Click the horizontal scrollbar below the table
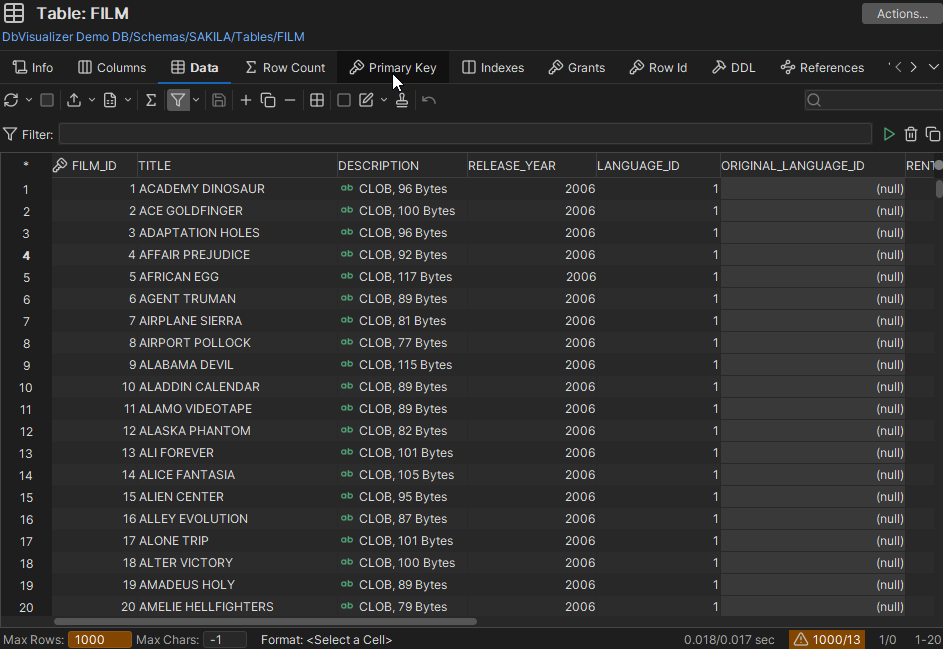The width and height of the screenshot is (943, 649). coord(265,621)
